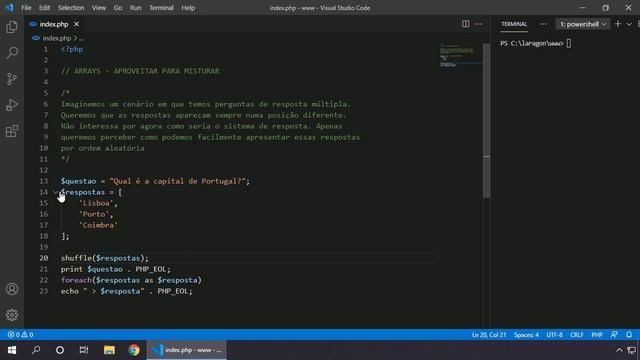The height and width of the screenshot is (360, 640).
Task: Open the Extensions view
Action: click(x=12, y=131)
